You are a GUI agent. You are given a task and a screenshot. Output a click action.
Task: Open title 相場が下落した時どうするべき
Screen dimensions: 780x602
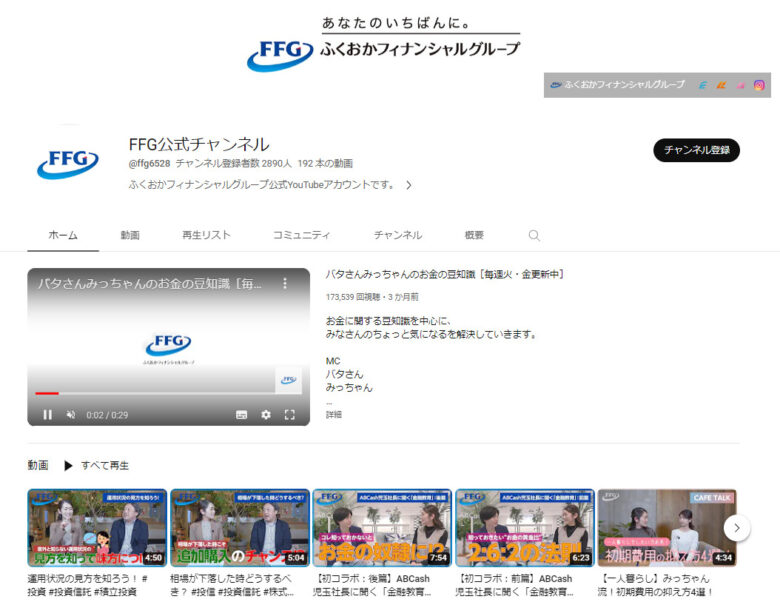coord(232,585)
